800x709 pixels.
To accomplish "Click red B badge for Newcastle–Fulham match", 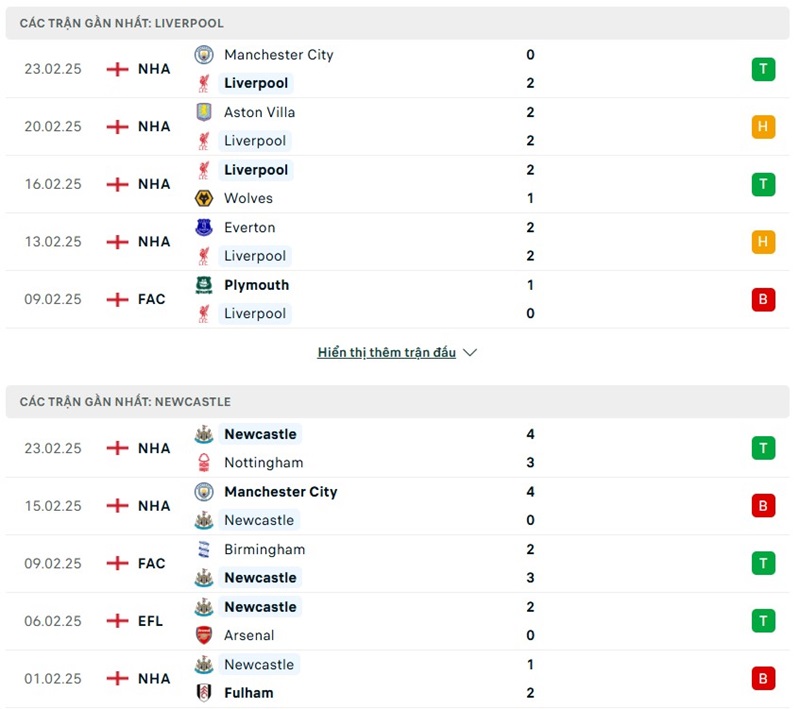I will [x=763, y=678].
